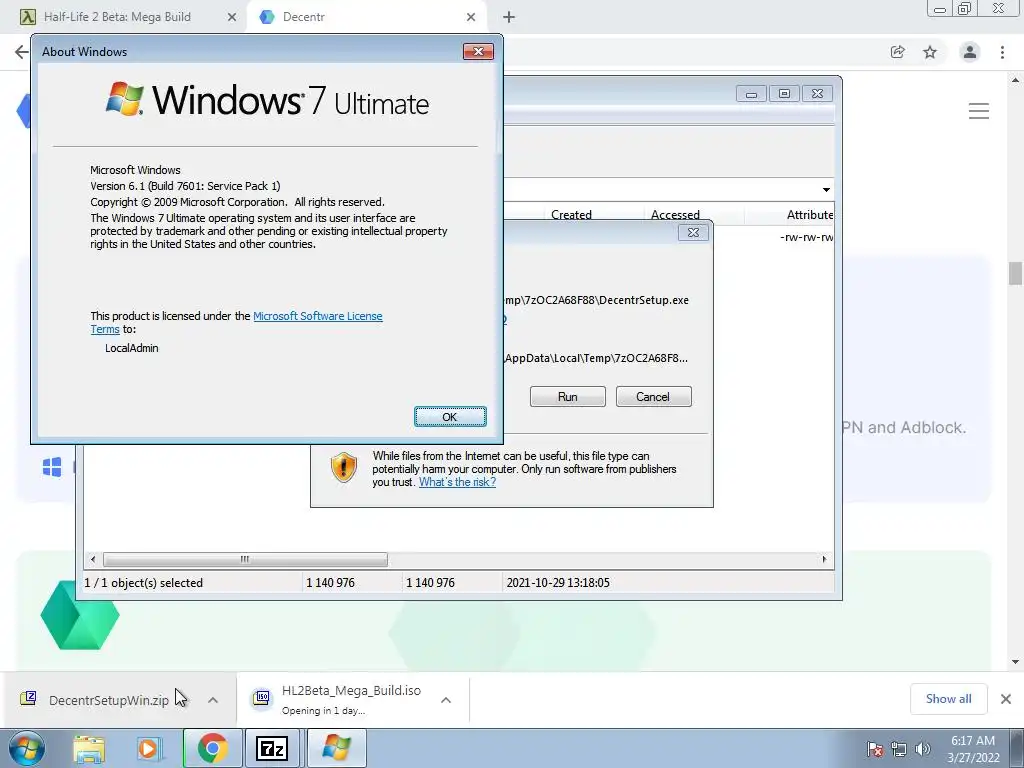Viewport: 1024px width, 768px height.
Task: Click the green Decentr cube logo
Action: click(80, 615)
